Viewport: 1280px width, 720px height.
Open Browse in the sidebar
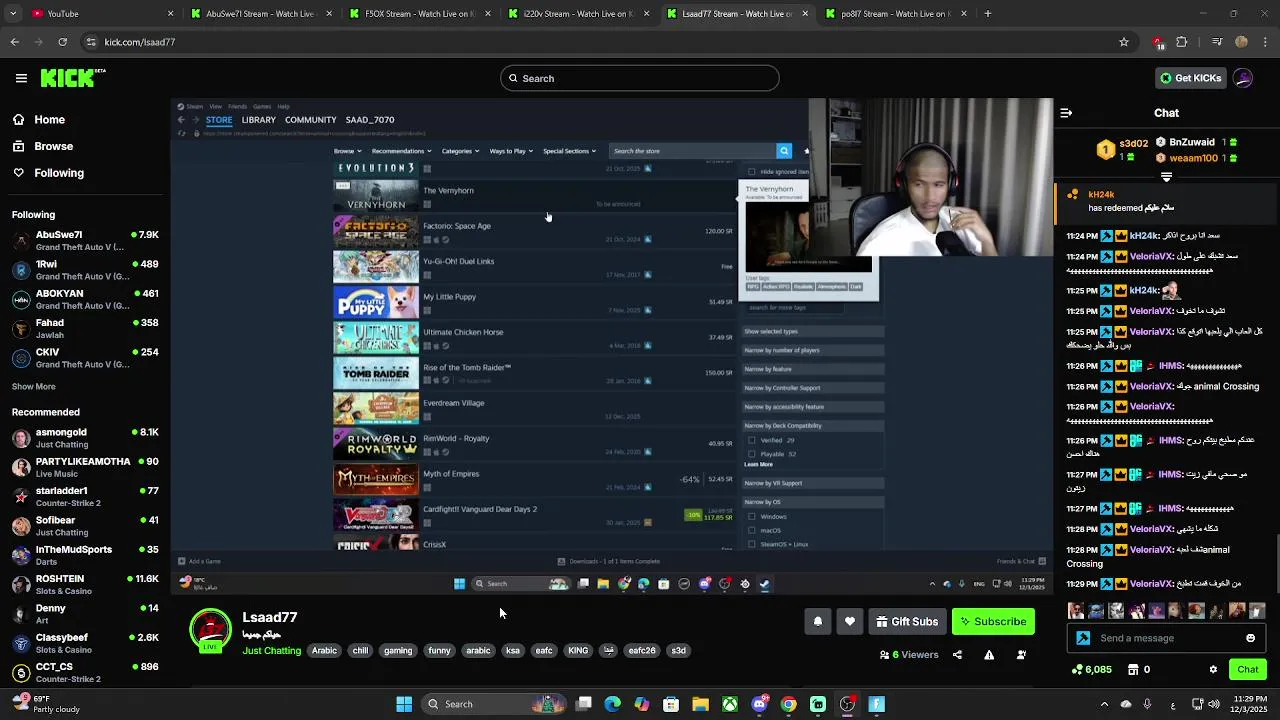pos(53,146)
